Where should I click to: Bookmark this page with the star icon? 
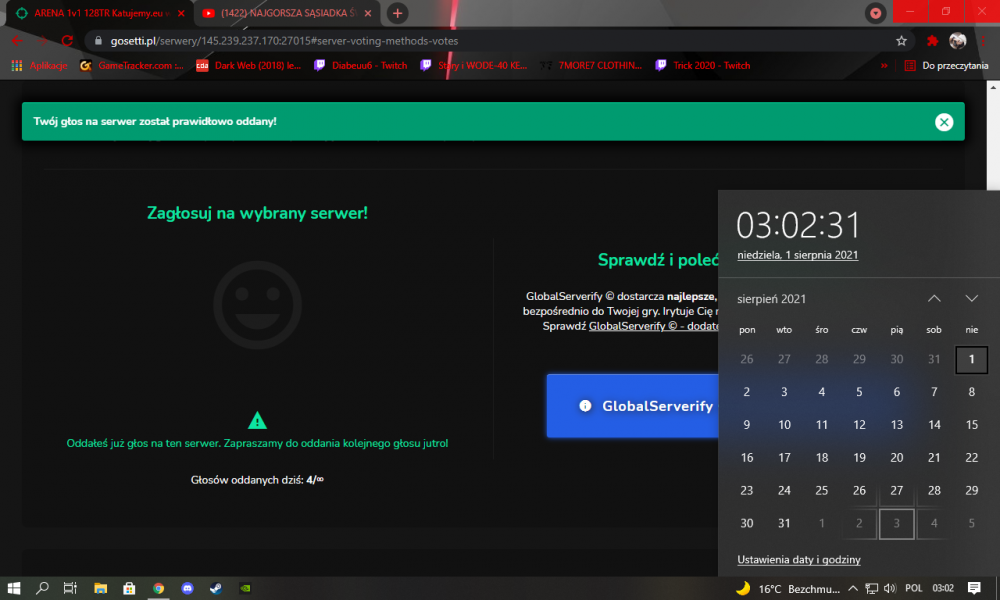[901, 41]
